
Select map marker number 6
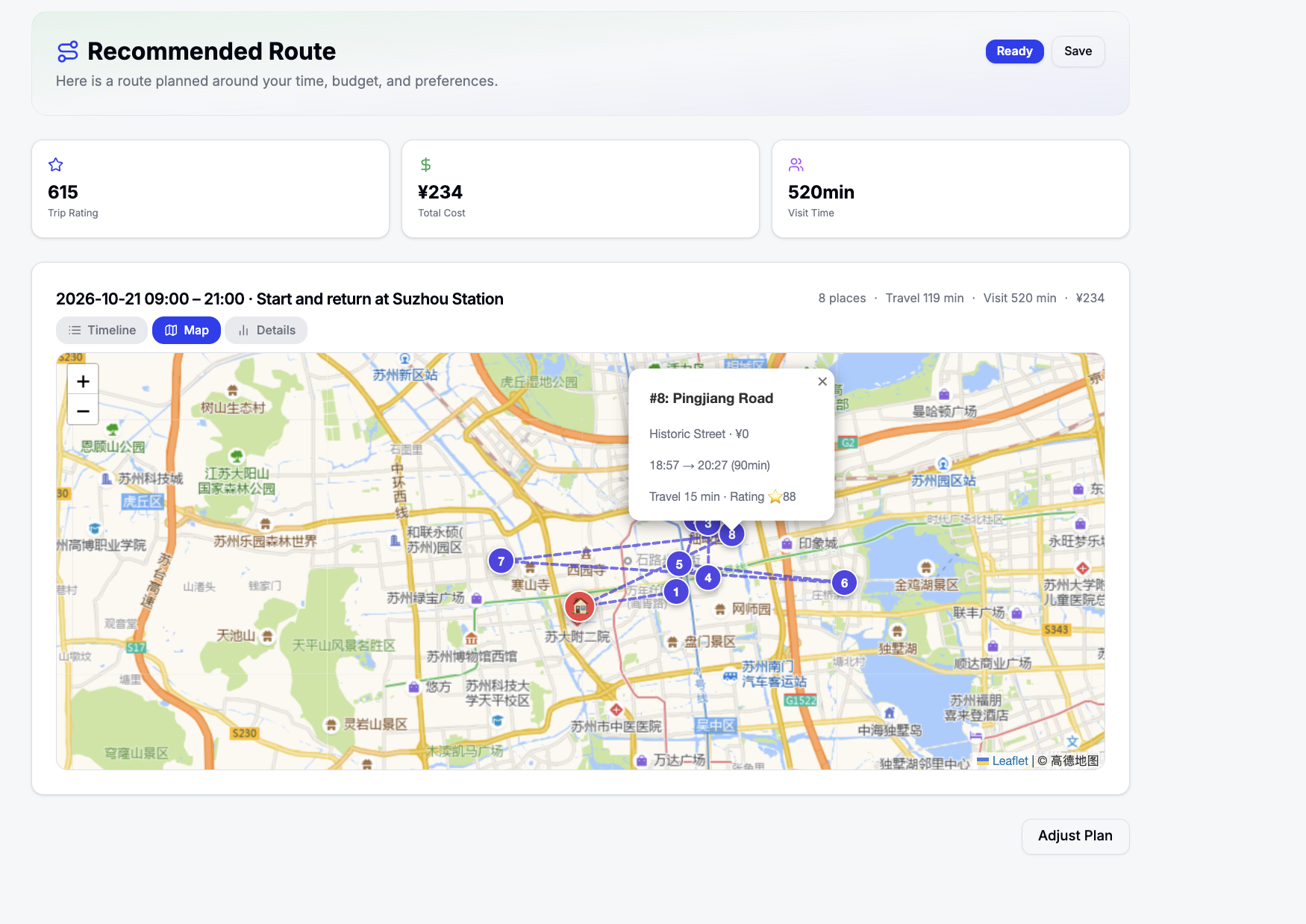point(844,583)
